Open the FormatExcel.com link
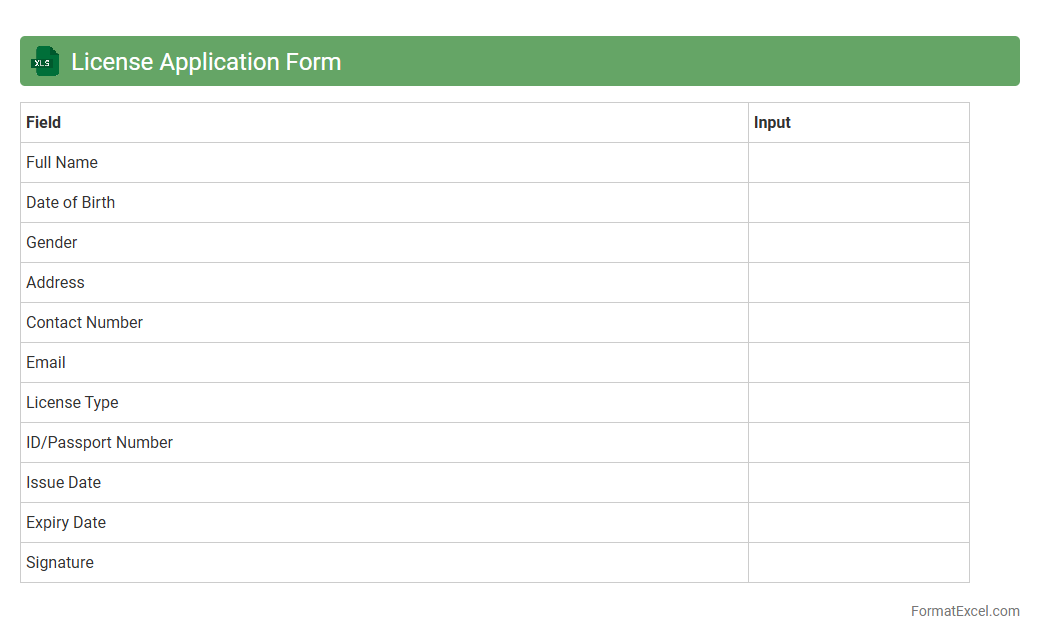This screenshot has width=1040, height=640. (x=964, y=611)
